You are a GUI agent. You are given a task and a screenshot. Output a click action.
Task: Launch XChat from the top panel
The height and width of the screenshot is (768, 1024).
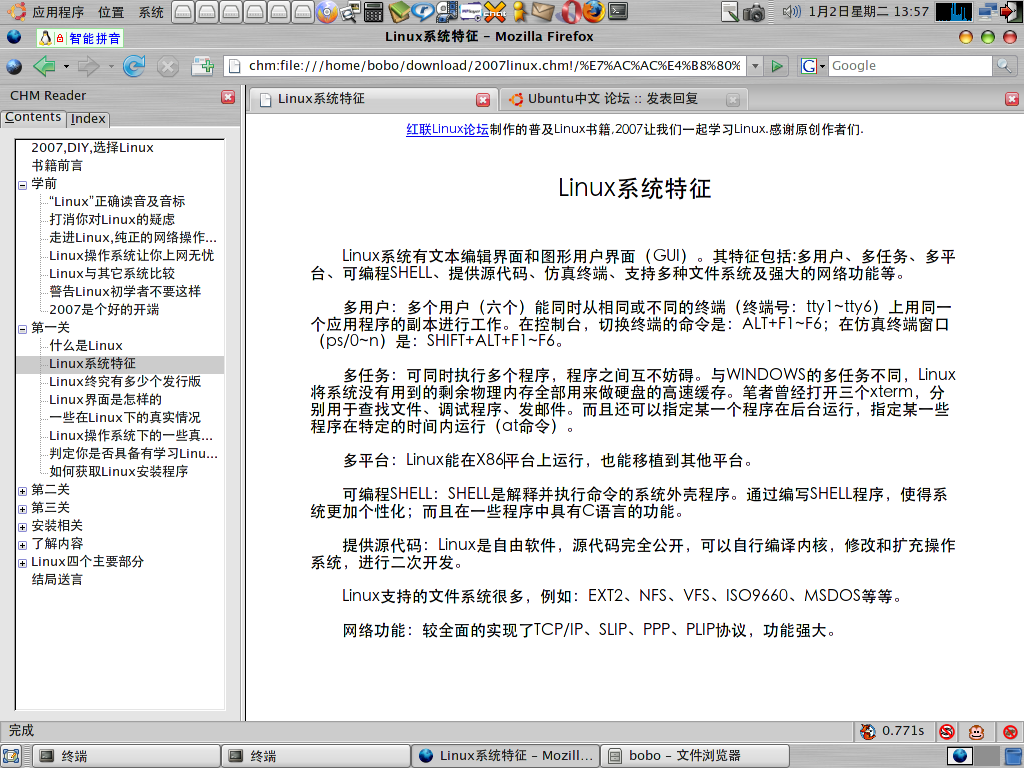(495, 11)
